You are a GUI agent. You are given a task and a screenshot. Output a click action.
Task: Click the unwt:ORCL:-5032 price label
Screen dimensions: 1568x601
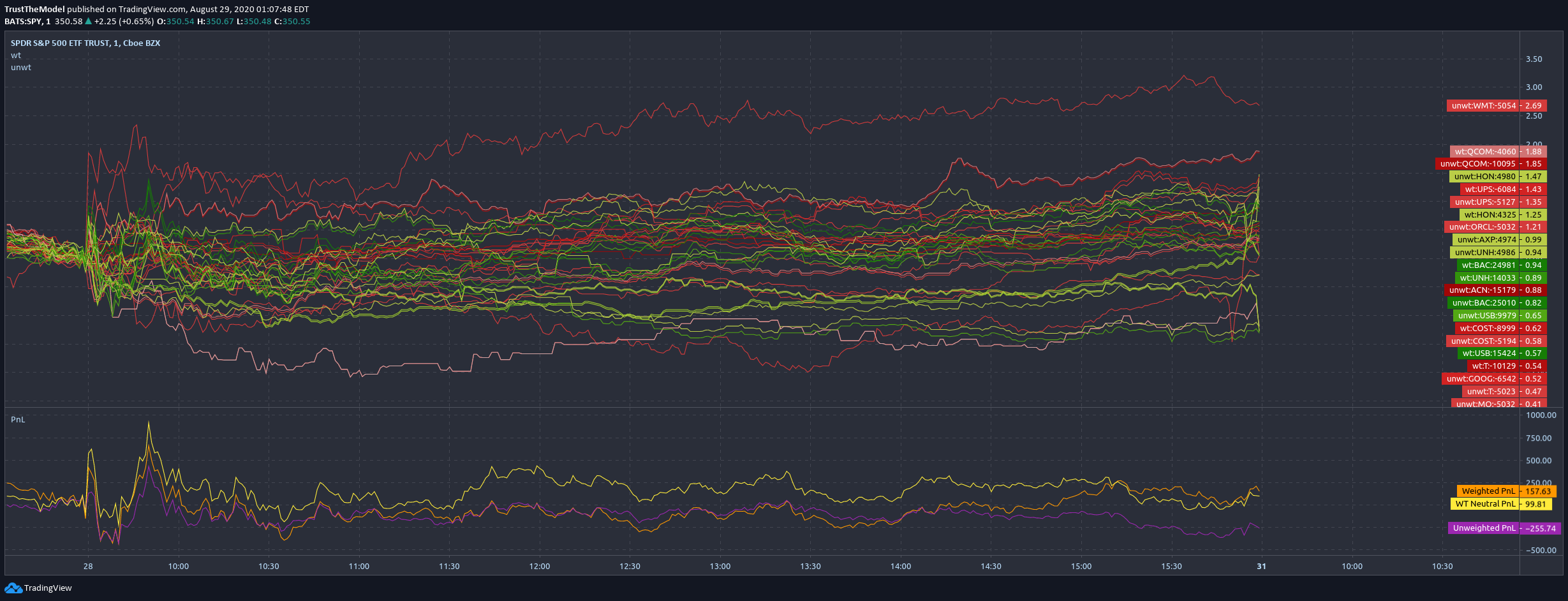pyautogui.click(x=1495, y=226)
